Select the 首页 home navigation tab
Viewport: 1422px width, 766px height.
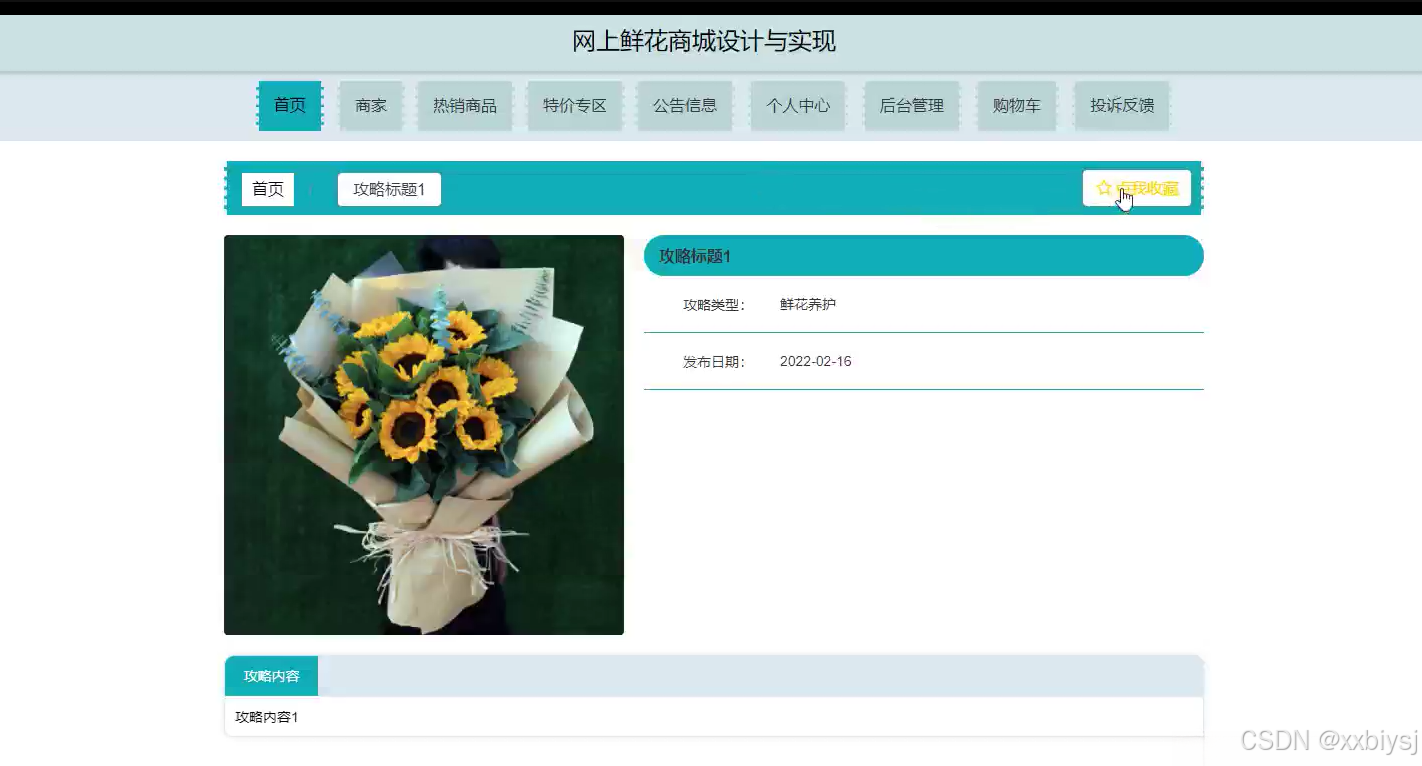click(x=289, y=105)
